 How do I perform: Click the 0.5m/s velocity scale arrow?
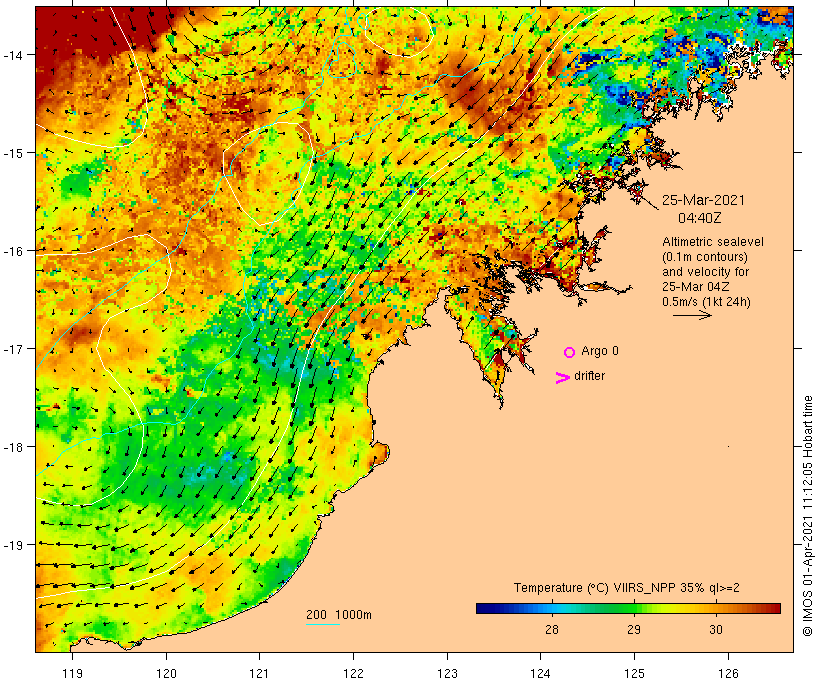click(x=692, y=315)
